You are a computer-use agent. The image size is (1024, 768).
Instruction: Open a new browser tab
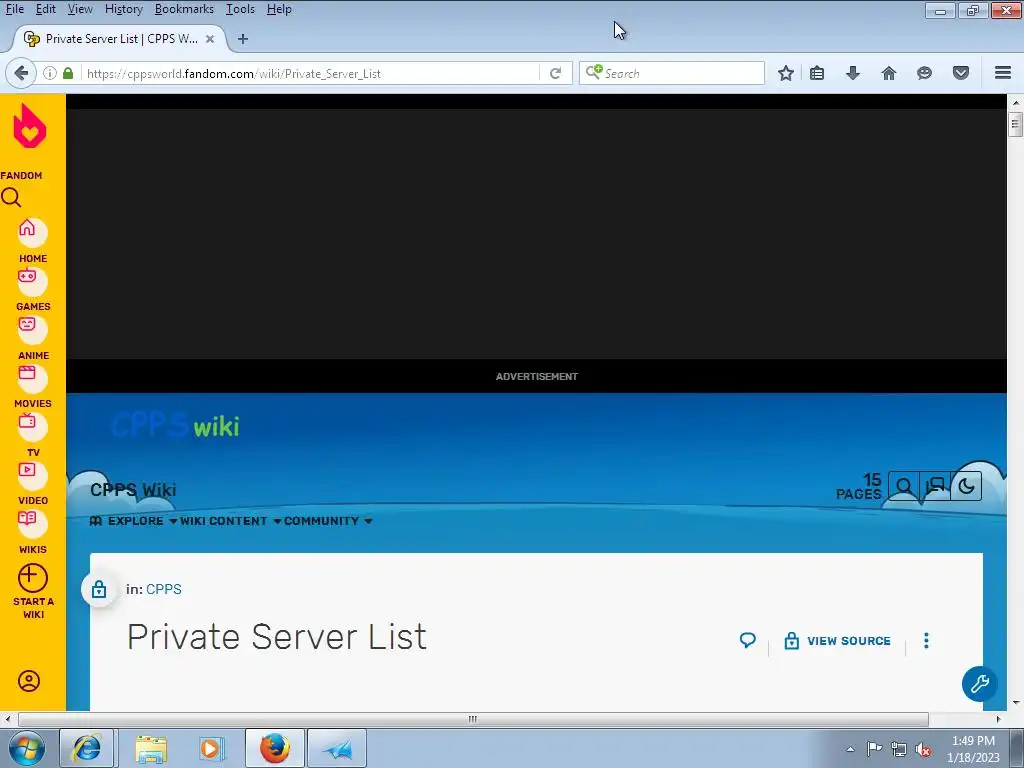pyautogui.click(x=243, y=39)
